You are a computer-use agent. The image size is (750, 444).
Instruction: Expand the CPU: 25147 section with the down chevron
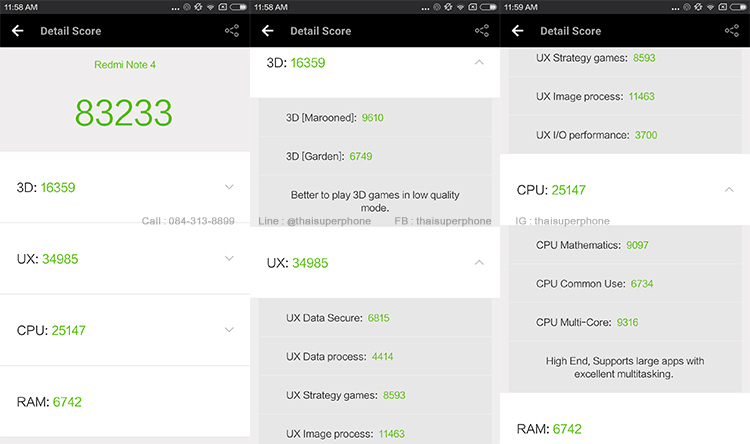229,330
